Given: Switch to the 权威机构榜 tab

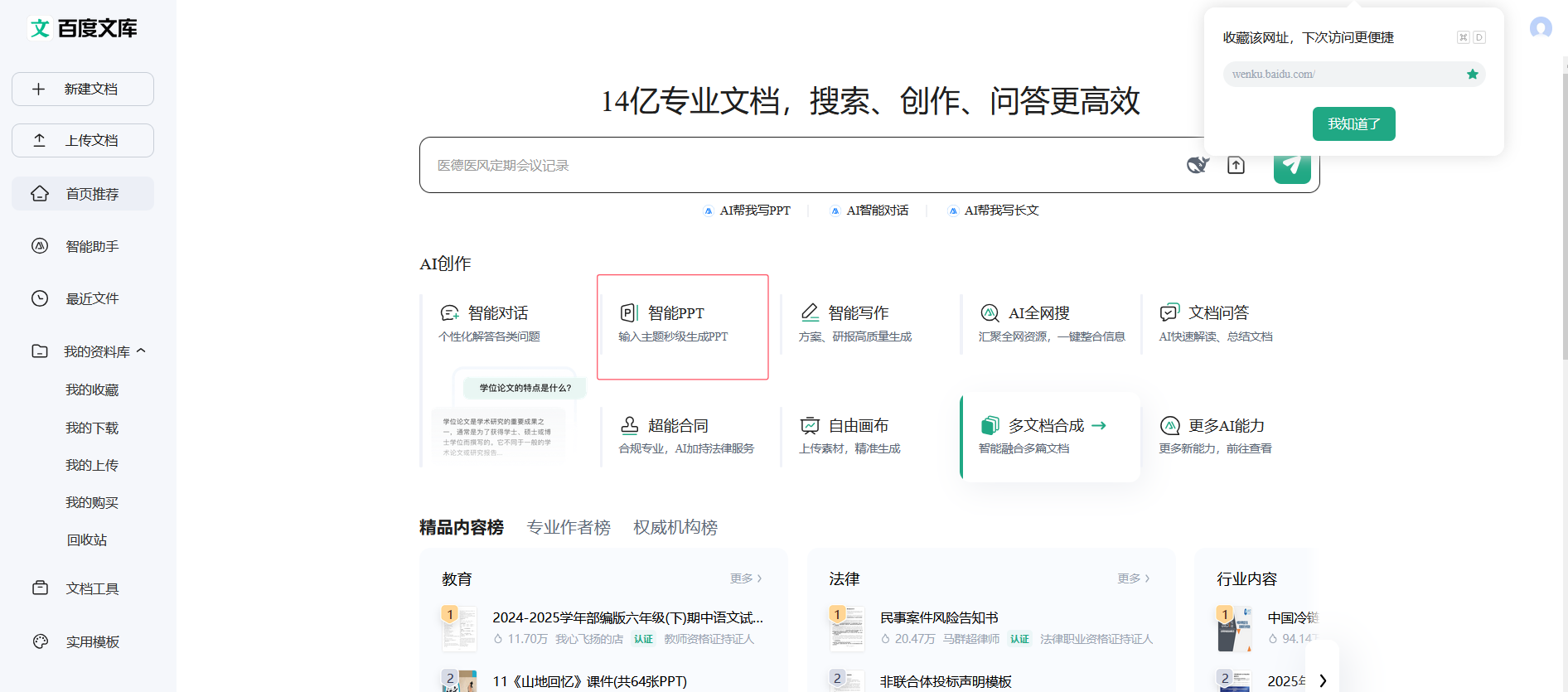Looking at the screenshot, I should coord(675,527).
